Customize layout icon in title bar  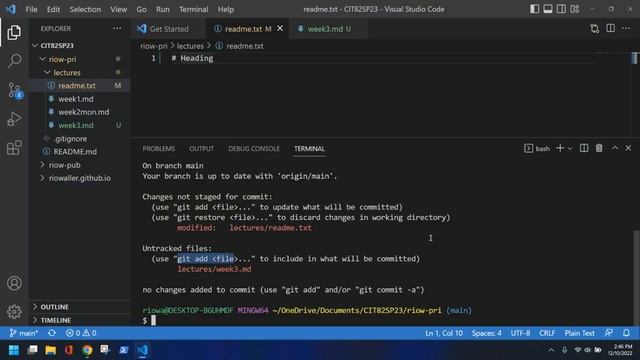(x=575, y=9)
